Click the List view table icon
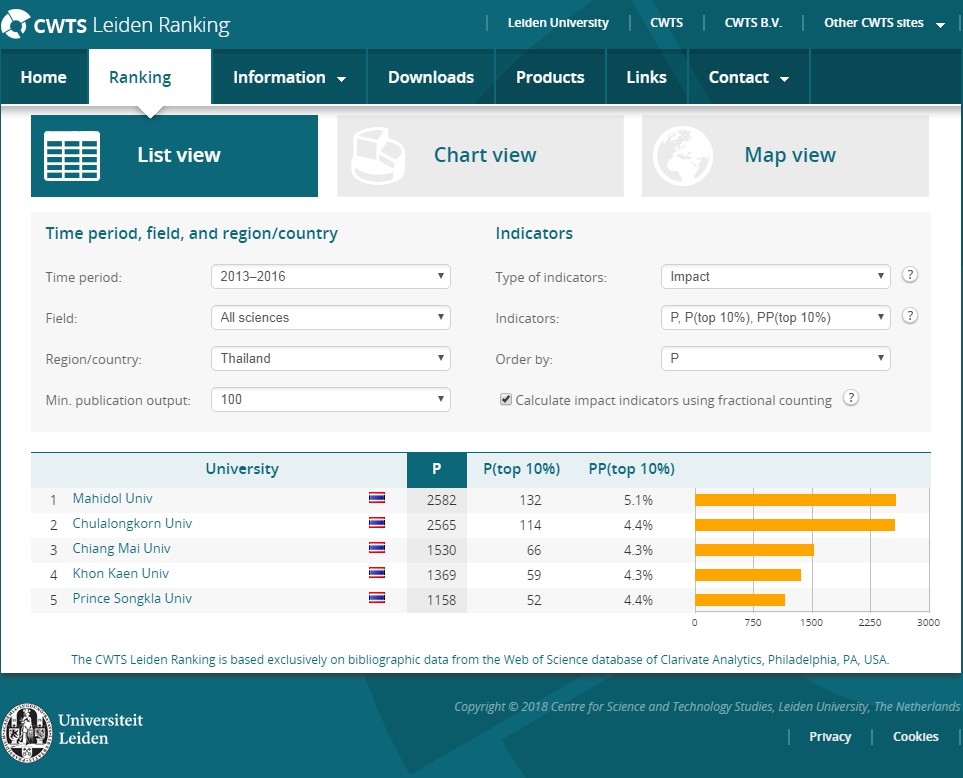The image size is (963, 778). pyautogui.click(x=72, y=156)
